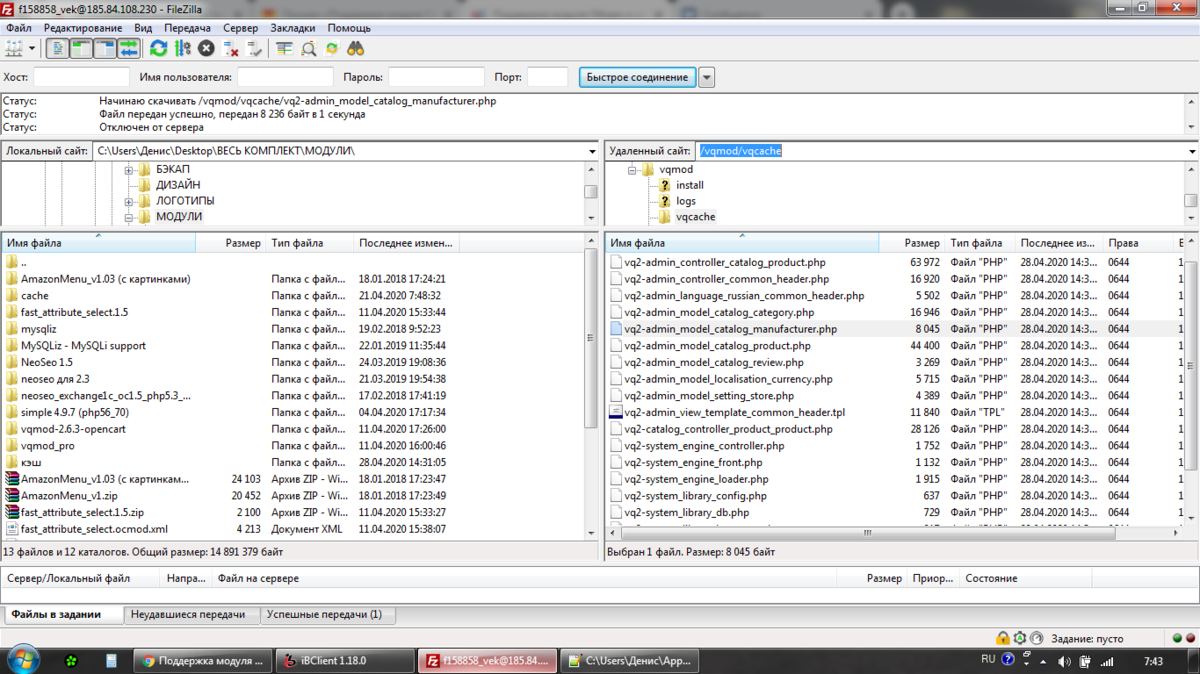
Task: Open the iBClient 1.18.0 taskbar item
Action: [343, 661]
